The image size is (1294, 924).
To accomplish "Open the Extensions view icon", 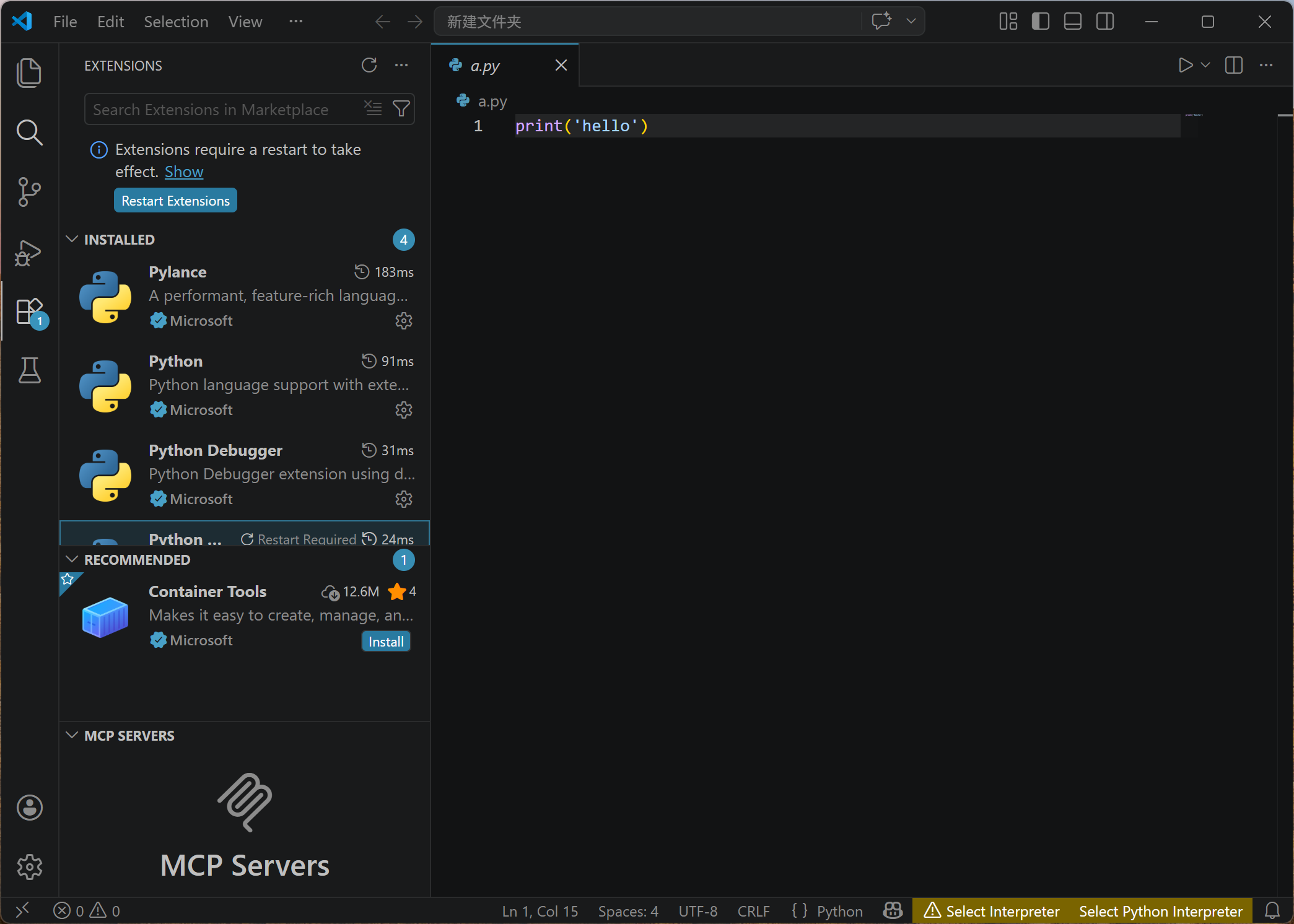I will pyautogui.click(x=29, y=312).
